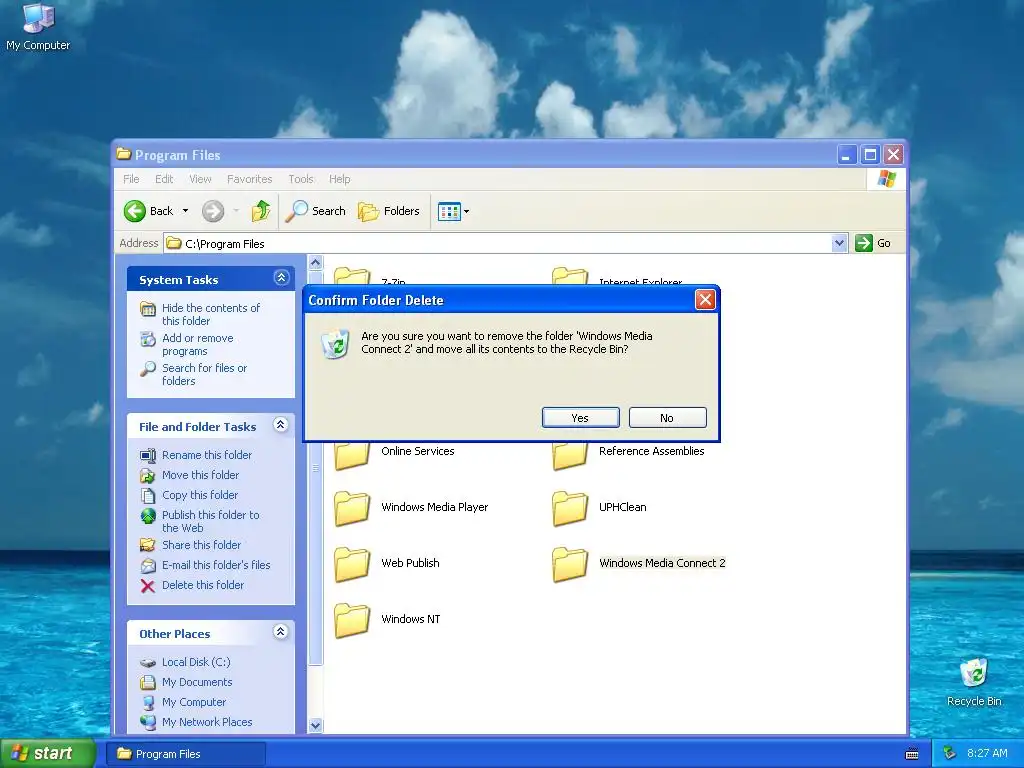Cancel deletion with the No button
The image size is (1024, 768).
pos(667,418)
